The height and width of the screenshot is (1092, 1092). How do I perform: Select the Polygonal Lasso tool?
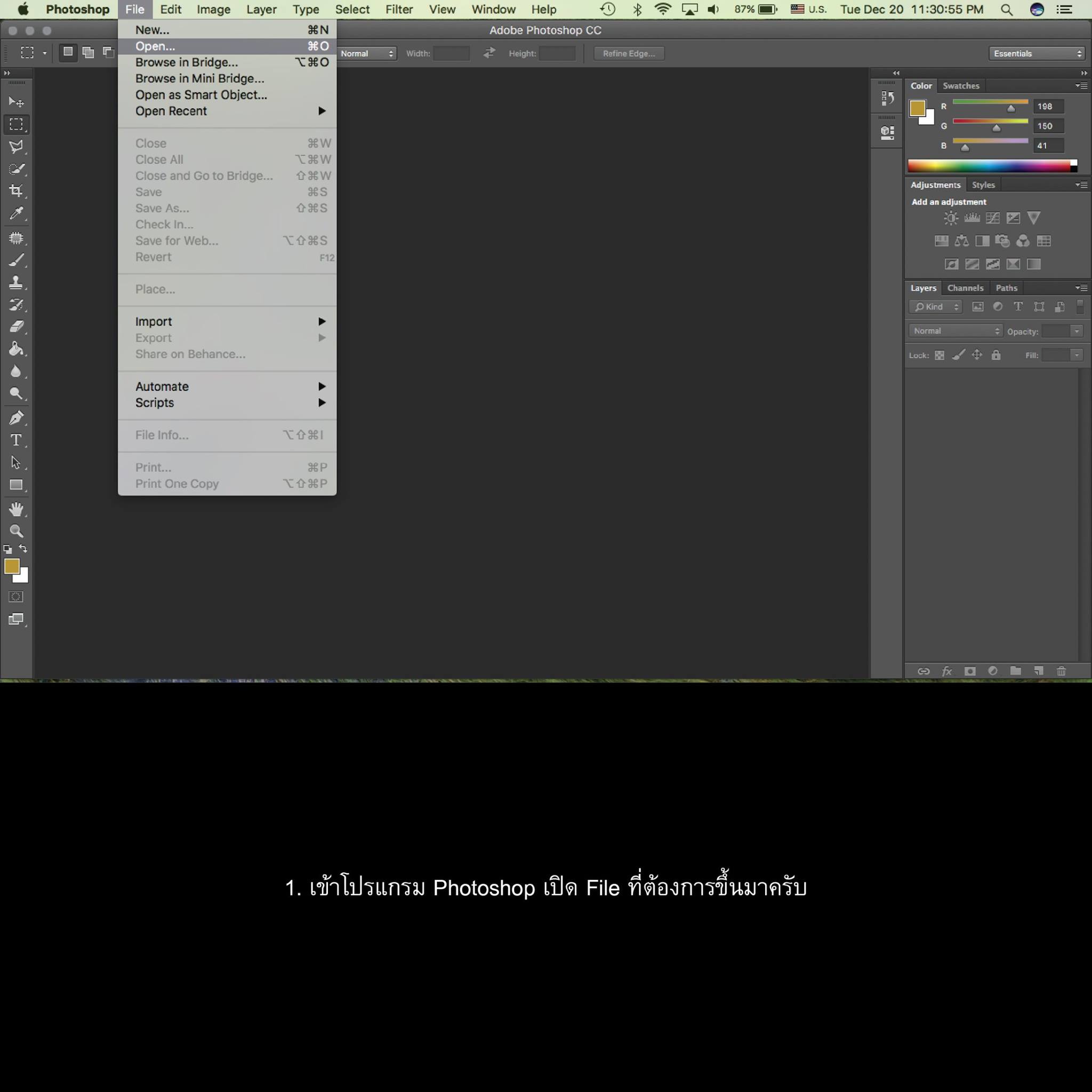pyautogui.click(x=17, y=147)
